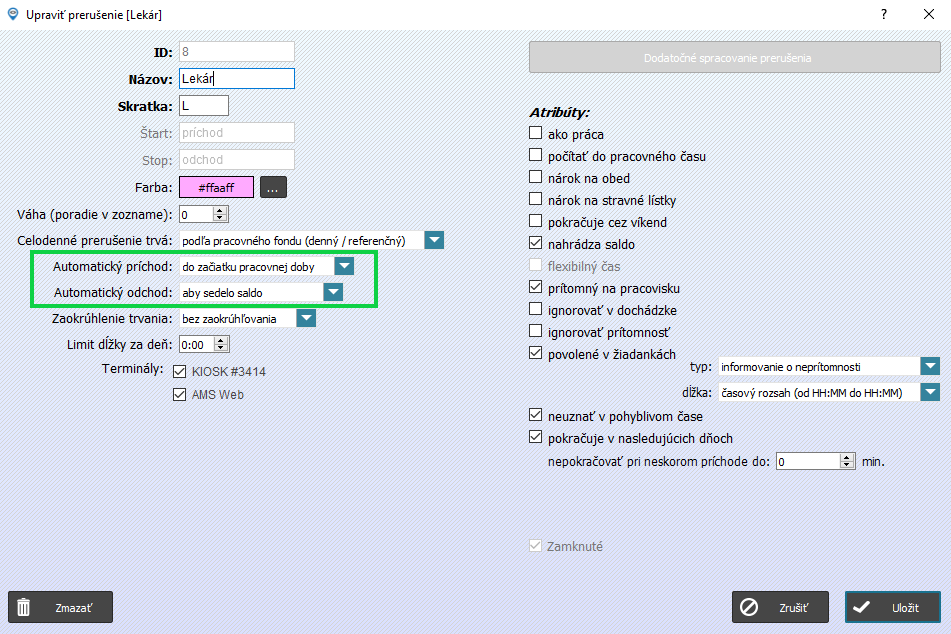Open color picker with the ellipsis button

pyautogui.click(x=273, y=187)
